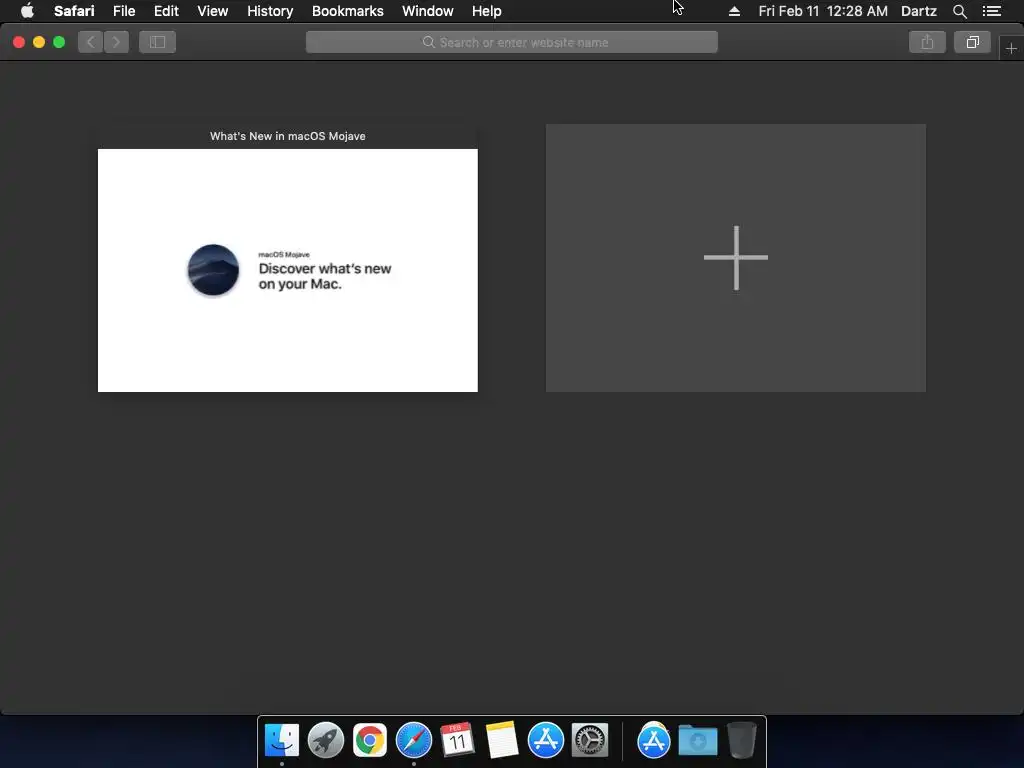The height and width of the screenshot is (768, 1024).
Task: Open the Apple menu
Action: tap(27, 11)
